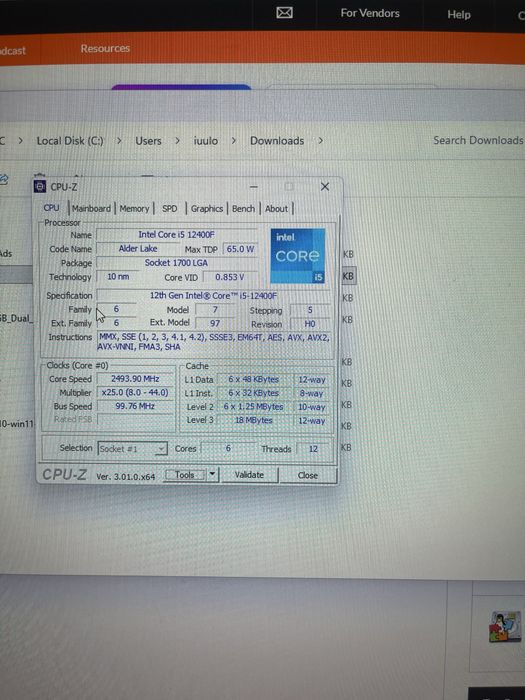Click the share icon in the Explorer toolbar
Screen dimensions: 525x700
(4, 180)
